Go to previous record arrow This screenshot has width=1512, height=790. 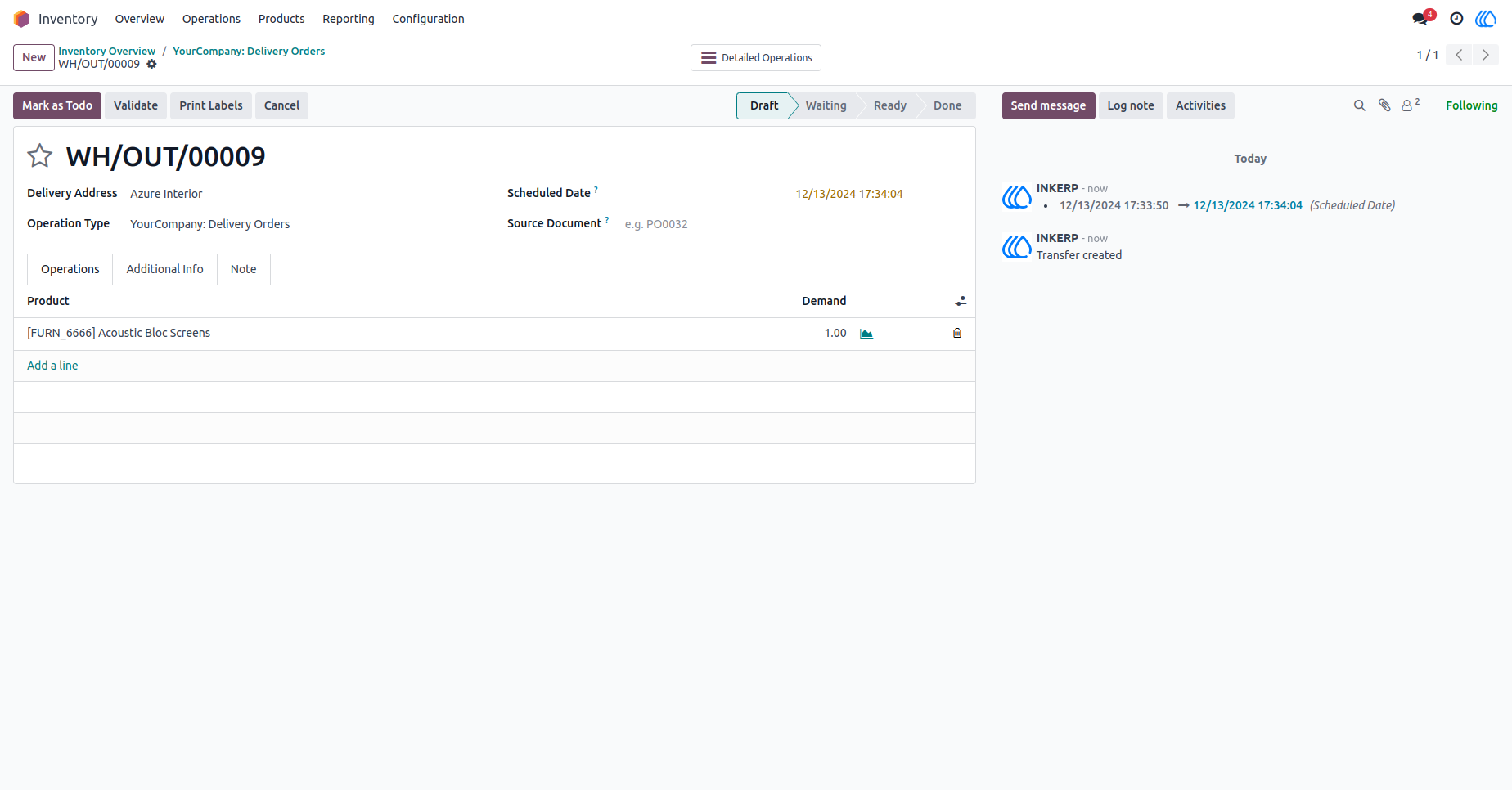(1459, 55)
